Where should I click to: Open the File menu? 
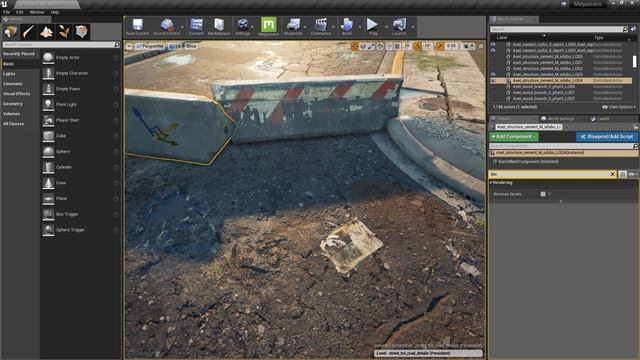[7, 12]
